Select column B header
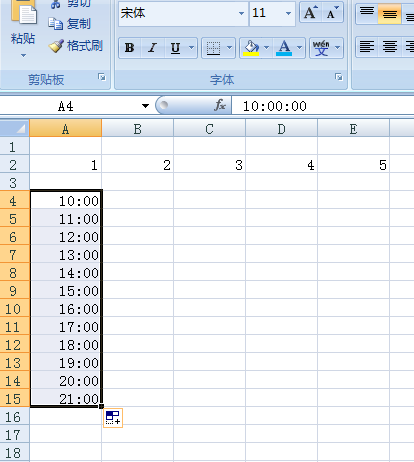 pos(137,129)
